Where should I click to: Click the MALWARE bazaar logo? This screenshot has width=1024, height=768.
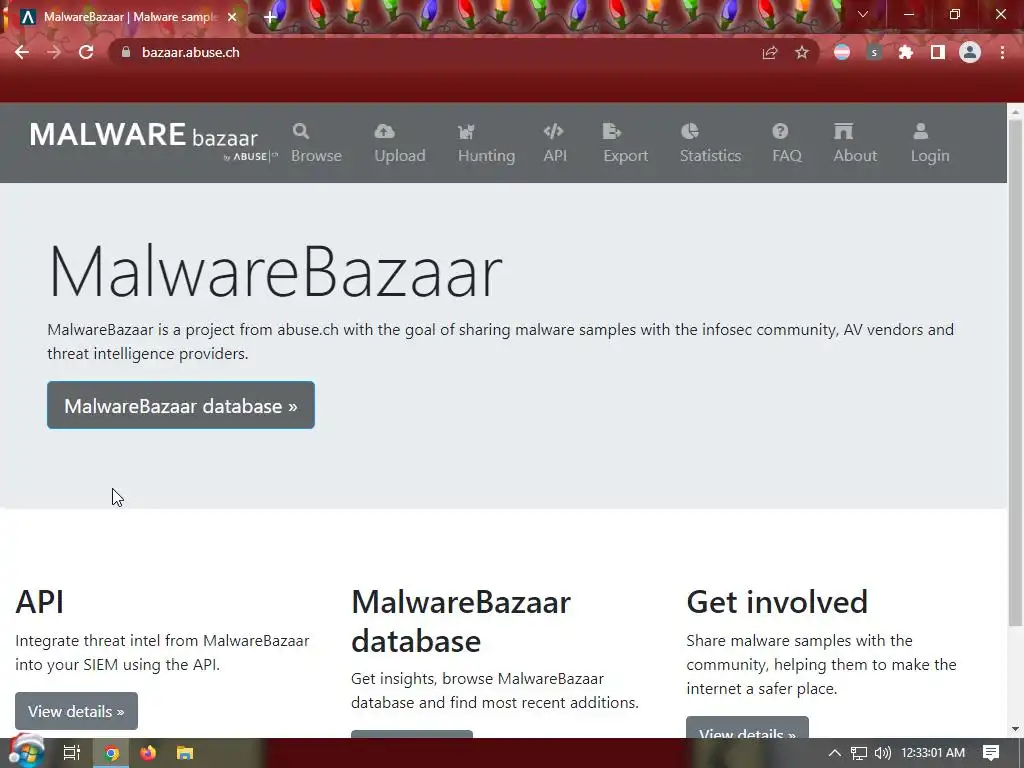tap(153, 140)
